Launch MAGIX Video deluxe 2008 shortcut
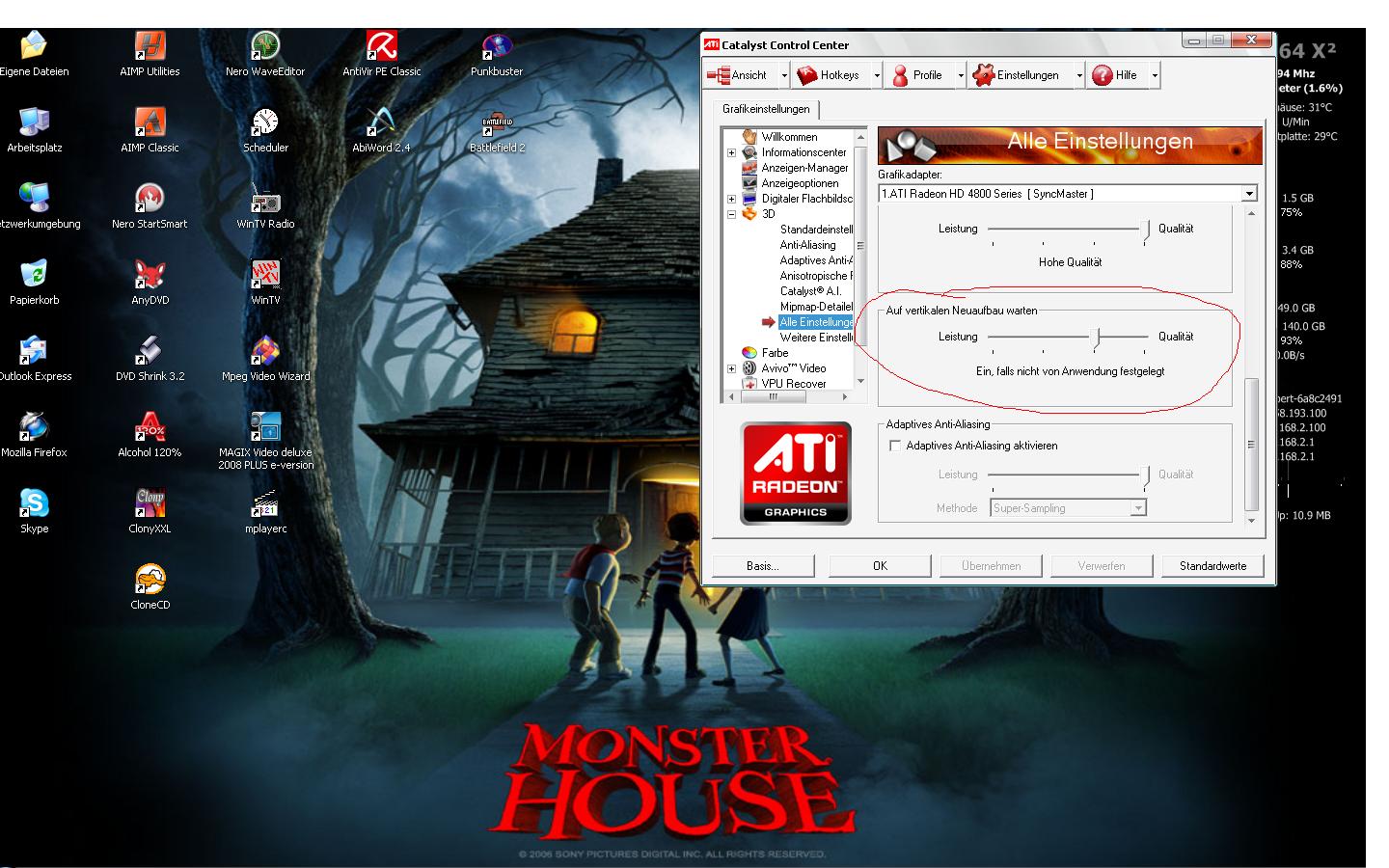This screenshot has width=1389, height=868. 265,426
